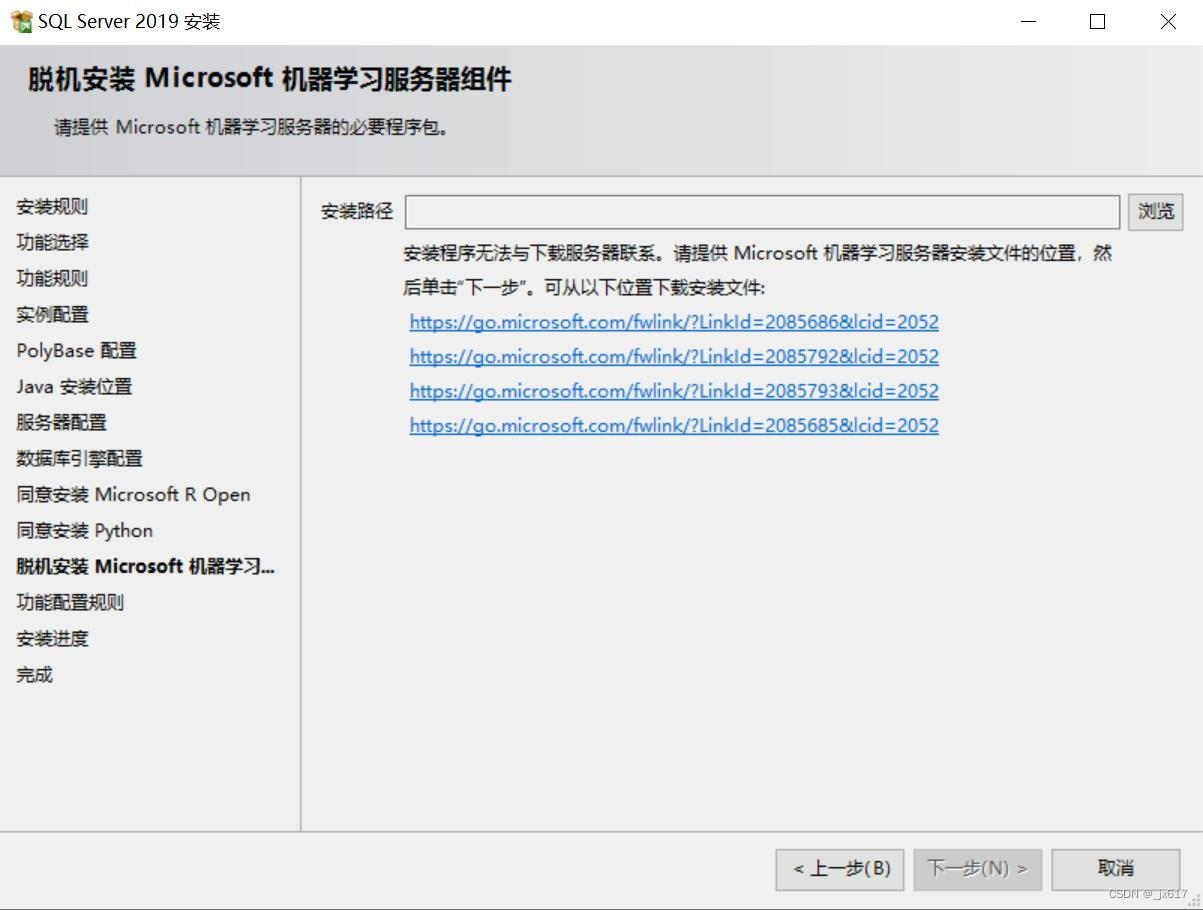Go back with the 上一步(B) button

[x=840, y=869]
